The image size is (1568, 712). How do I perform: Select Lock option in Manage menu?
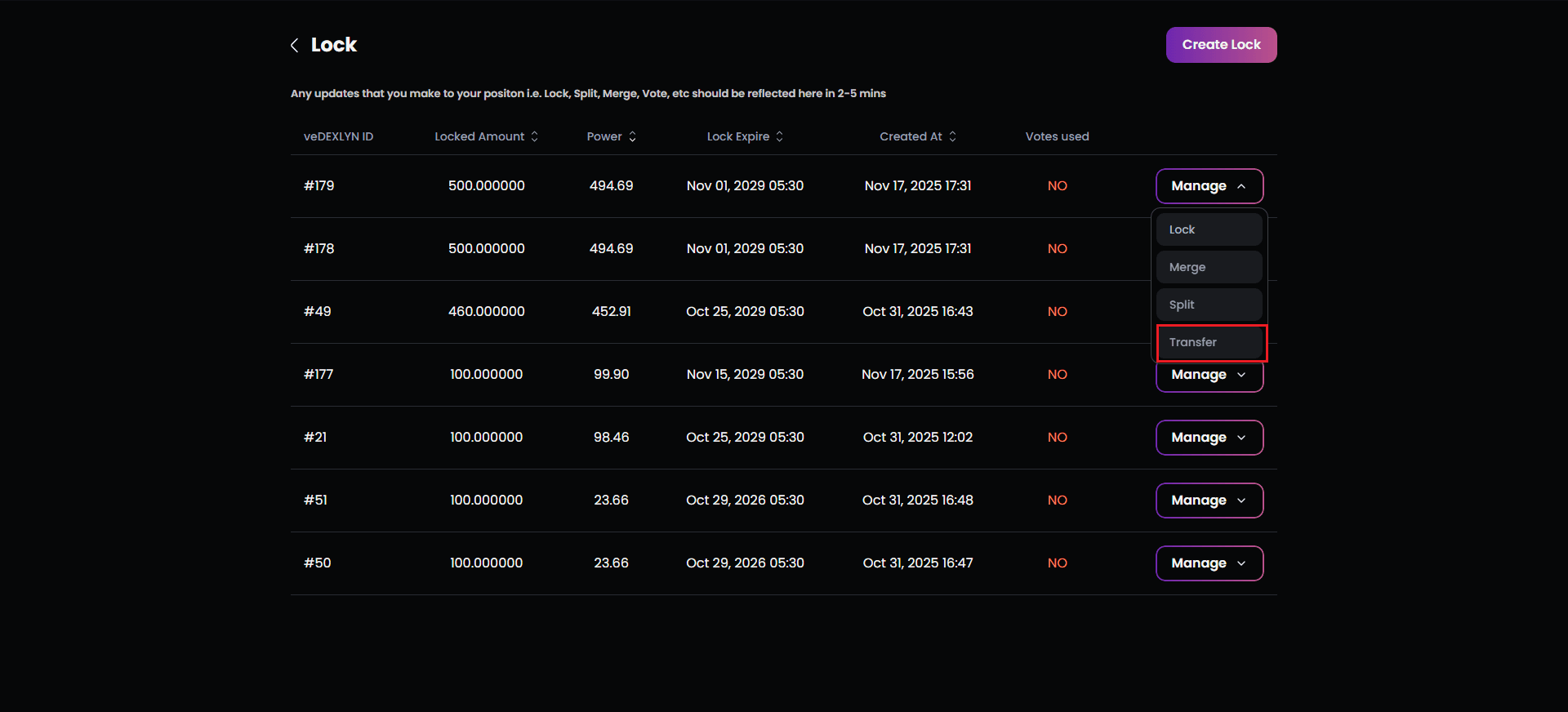point(1209,229)
